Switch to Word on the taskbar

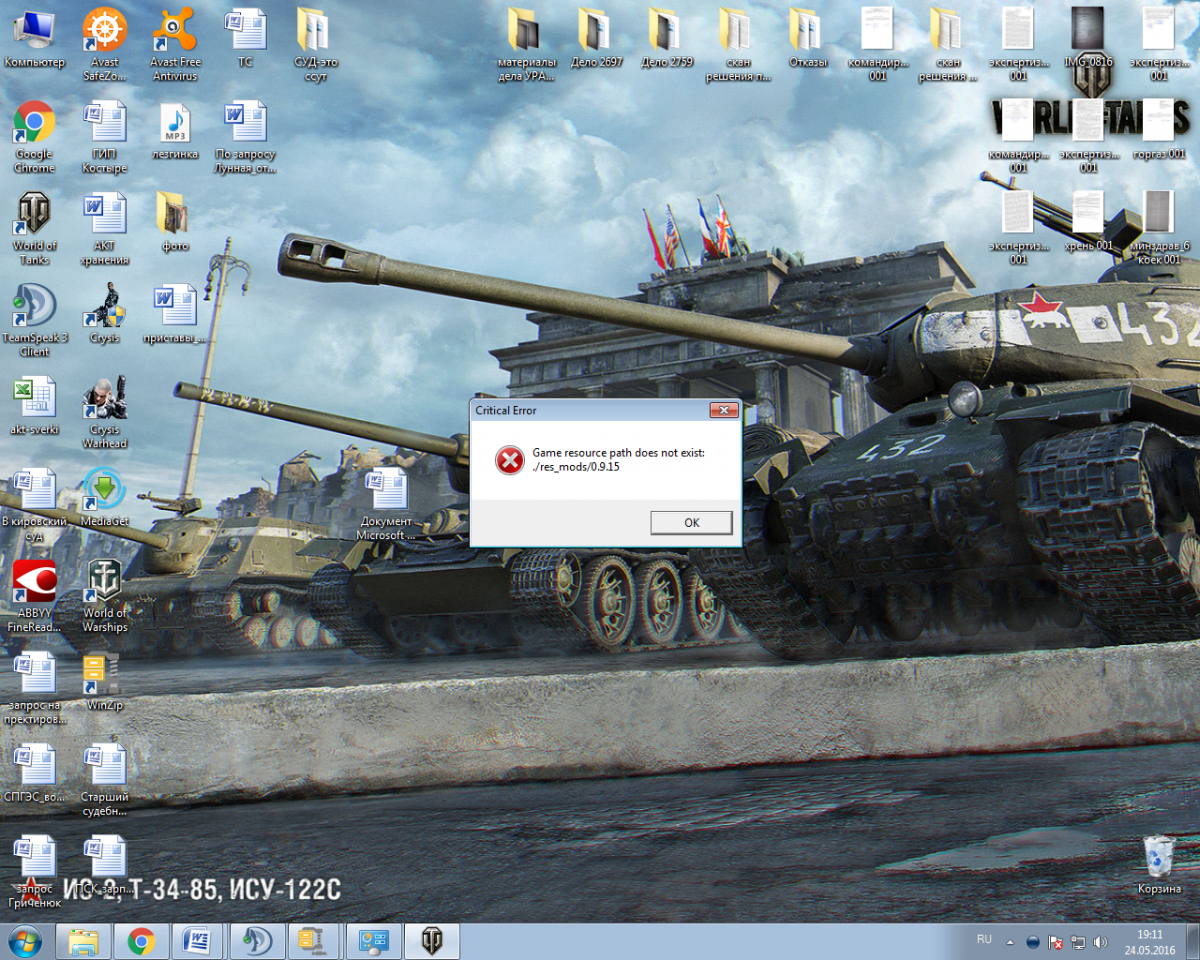pos(198,942)
